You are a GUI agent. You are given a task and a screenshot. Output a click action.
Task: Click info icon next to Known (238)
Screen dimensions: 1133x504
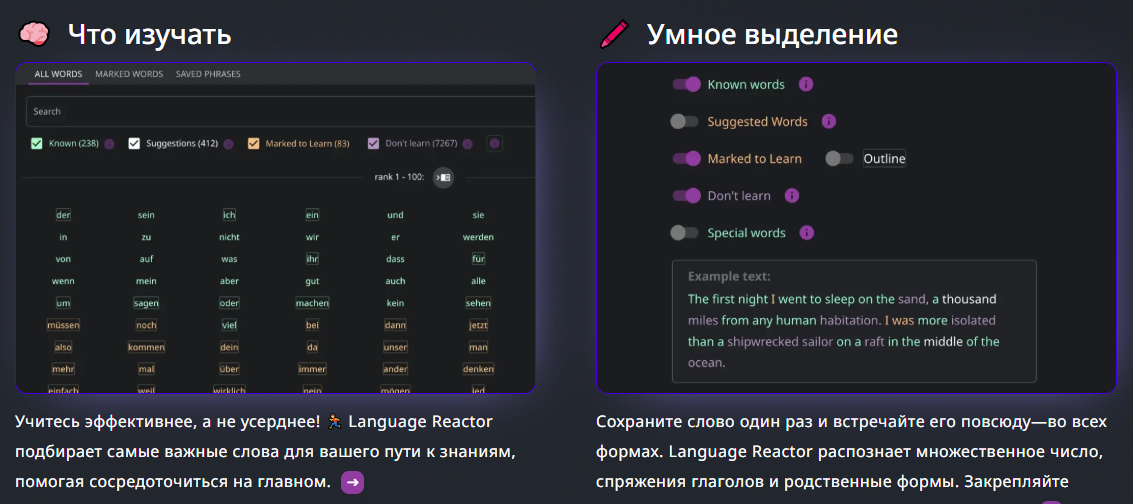pos(109,144)
